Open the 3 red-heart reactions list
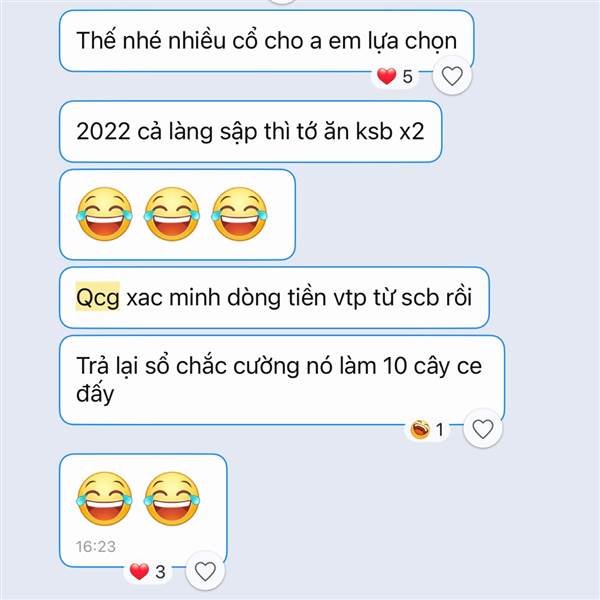 coord(148,572)
